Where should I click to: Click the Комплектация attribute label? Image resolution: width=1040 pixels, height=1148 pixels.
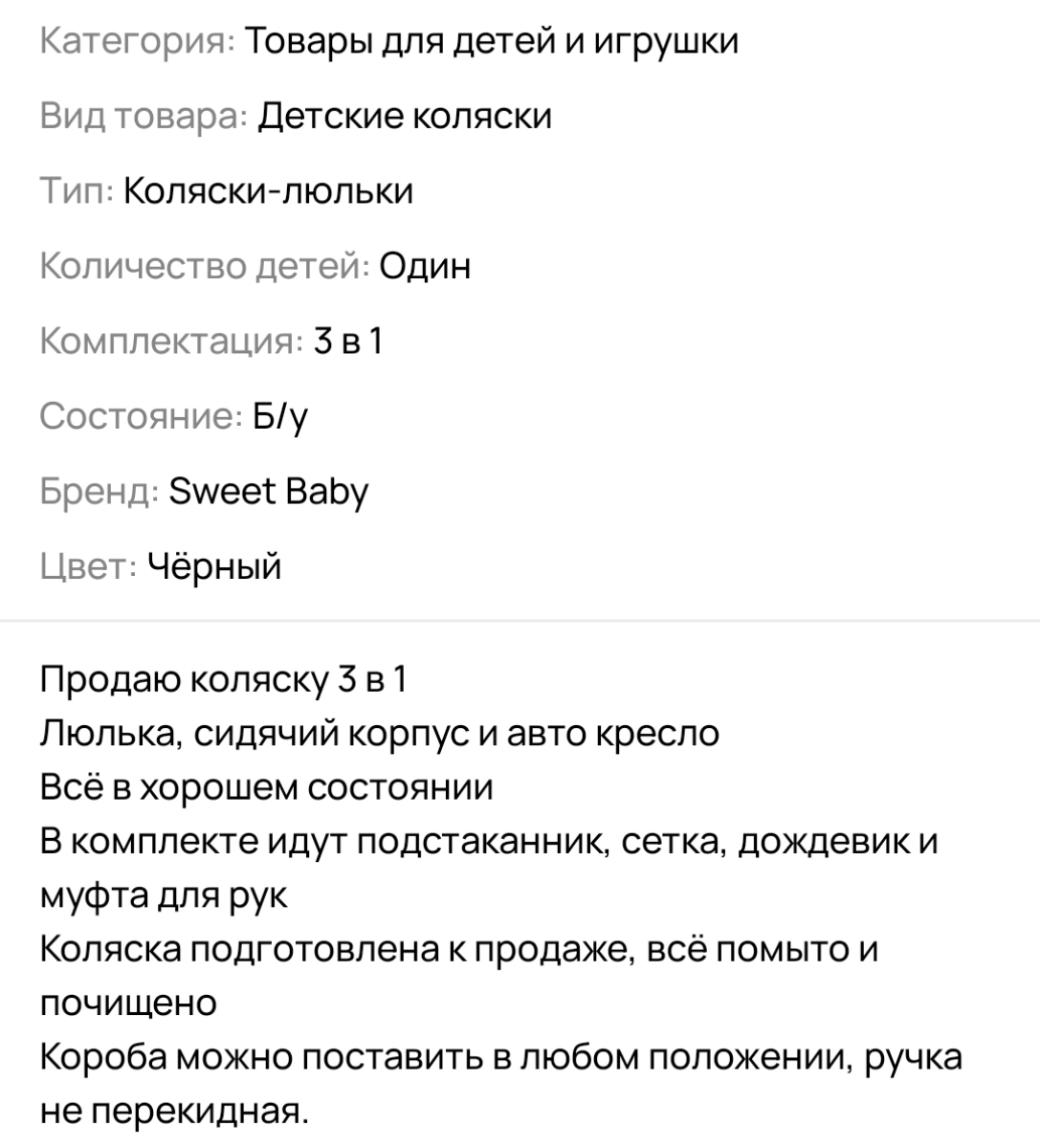(x=170, y=341)
